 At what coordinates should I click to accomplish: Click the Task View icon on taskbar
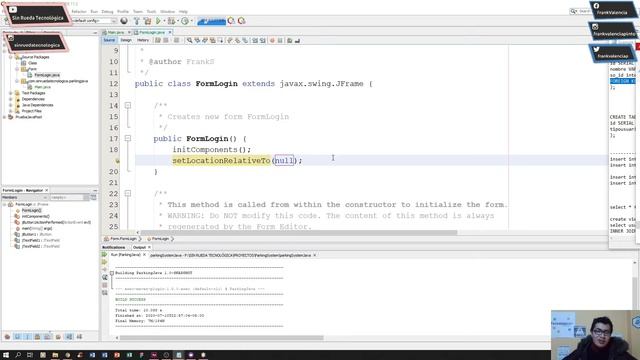[x=30, y=355]
